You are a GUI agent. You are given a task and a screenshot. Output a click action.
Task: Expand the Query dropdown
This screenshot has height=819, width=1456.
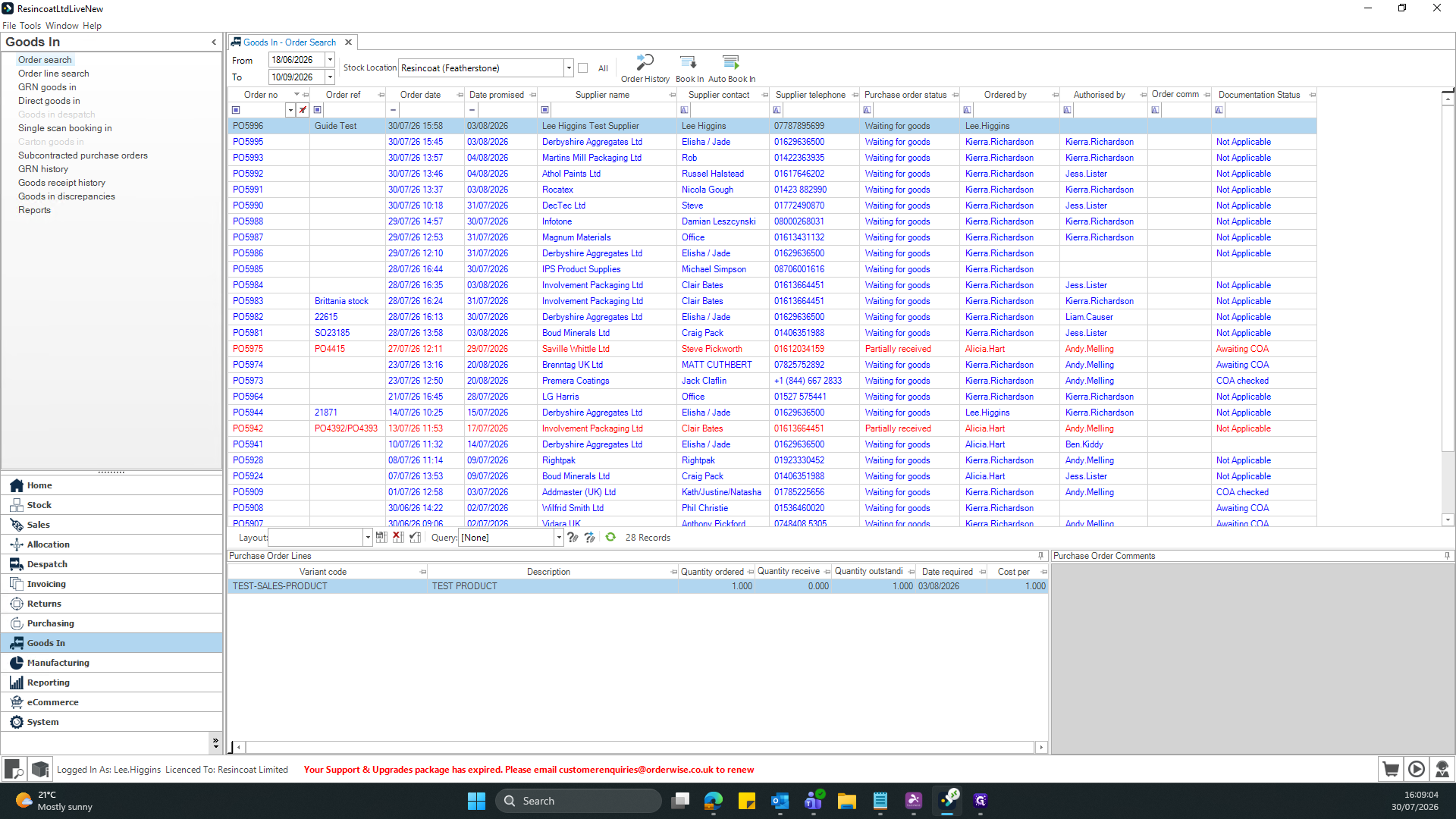559,538
